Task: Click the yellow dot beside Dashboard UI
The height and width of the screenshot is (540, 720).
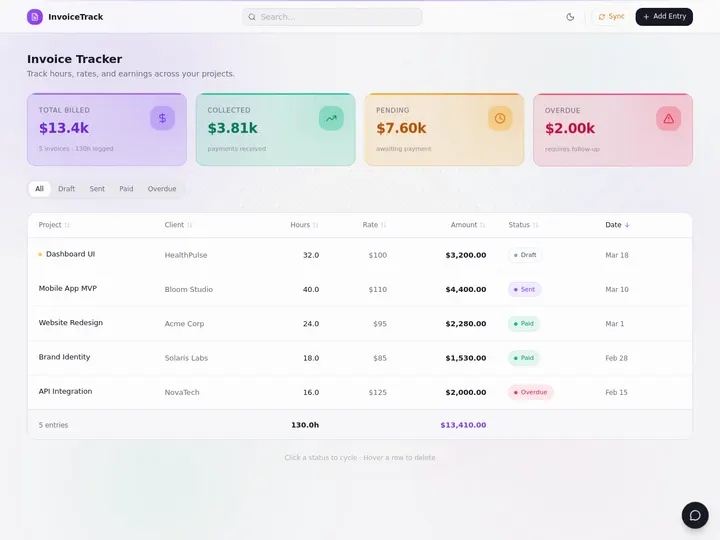Action: click(x=40, y=254)
